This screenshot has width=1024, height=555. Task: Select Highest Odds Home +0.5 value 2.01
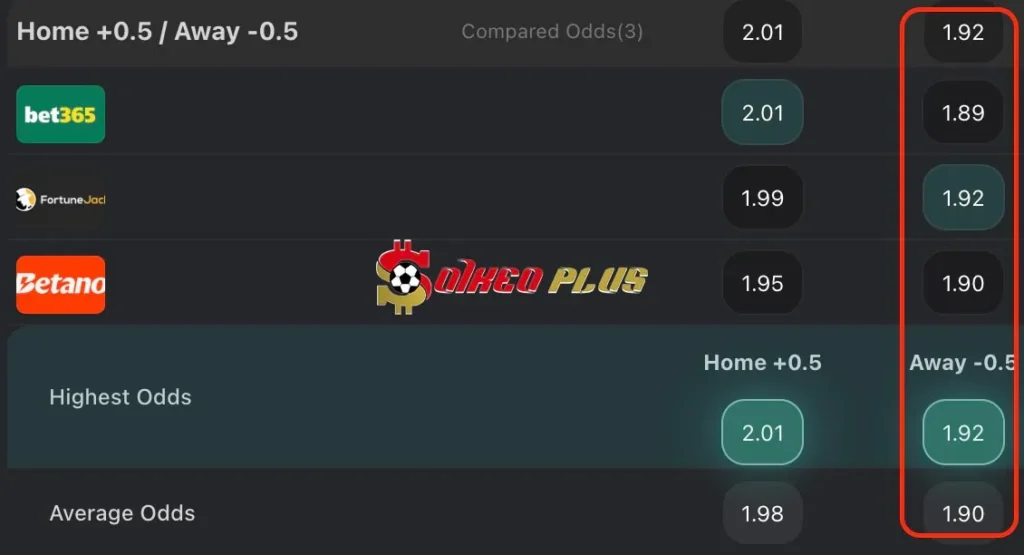pos(762,432)
